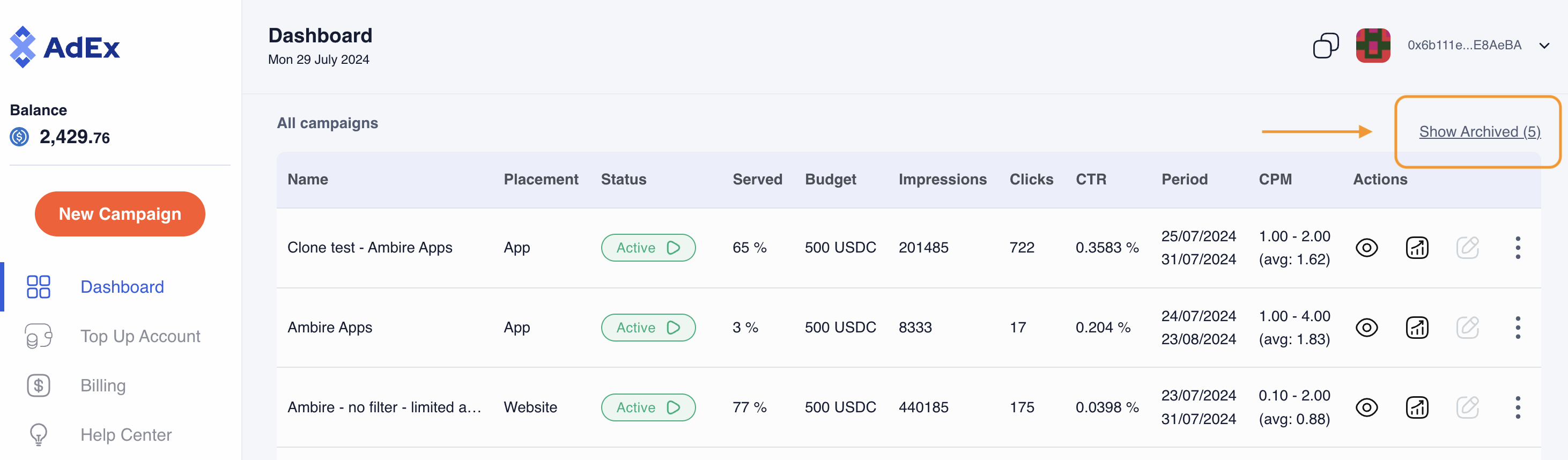Open analytics for Clone test - Ambire Apps
The image size is (1568, 460).
(1417, 248)
